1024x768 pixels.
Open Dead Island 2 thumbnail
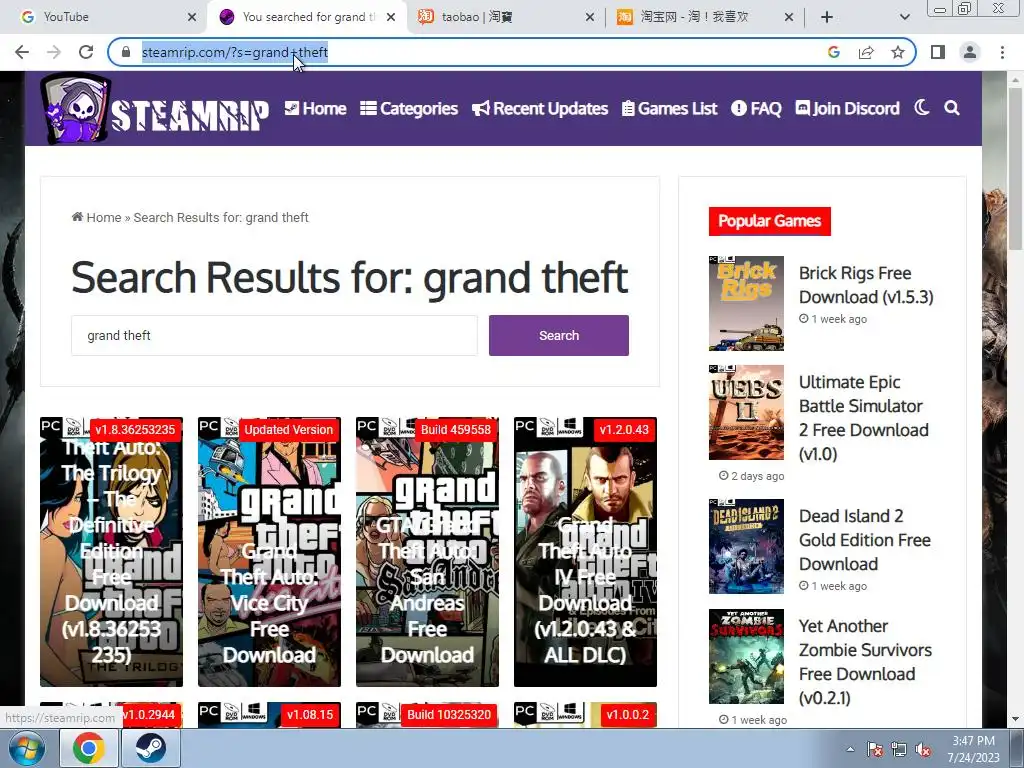[746, 546]
